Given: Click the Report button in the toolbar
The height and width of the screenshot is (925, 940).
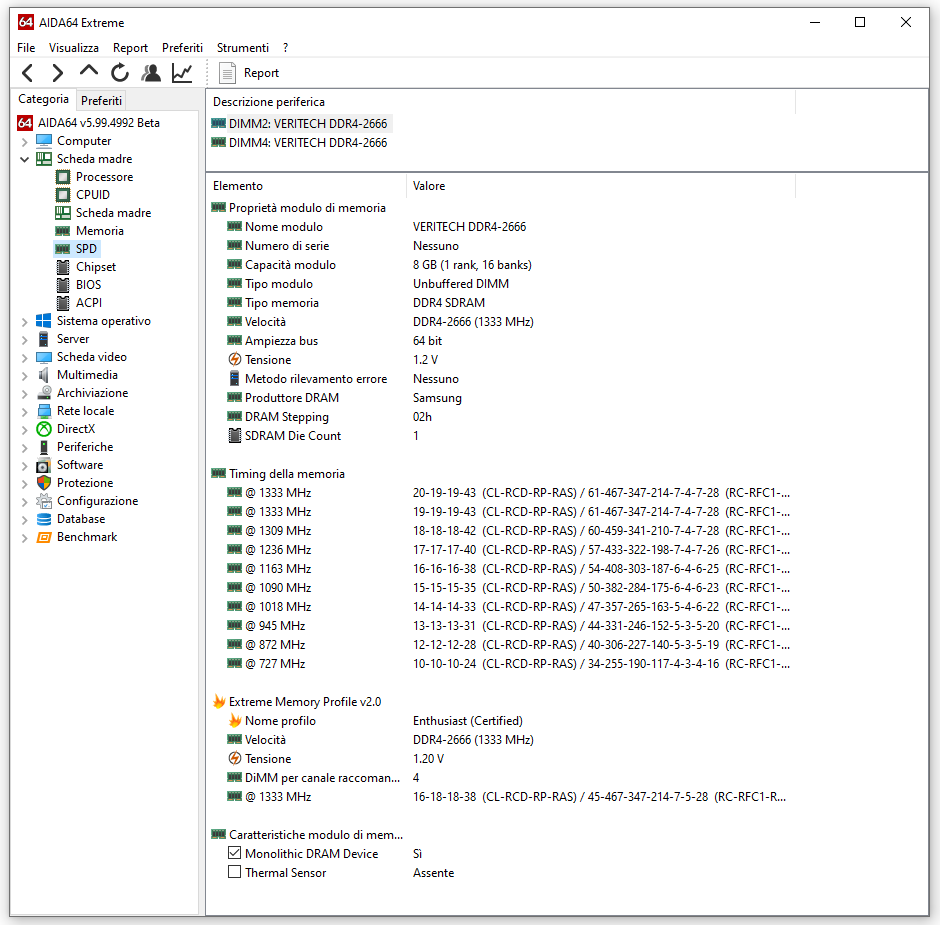Looking at the screenshot, I should [x=249, y=73].
